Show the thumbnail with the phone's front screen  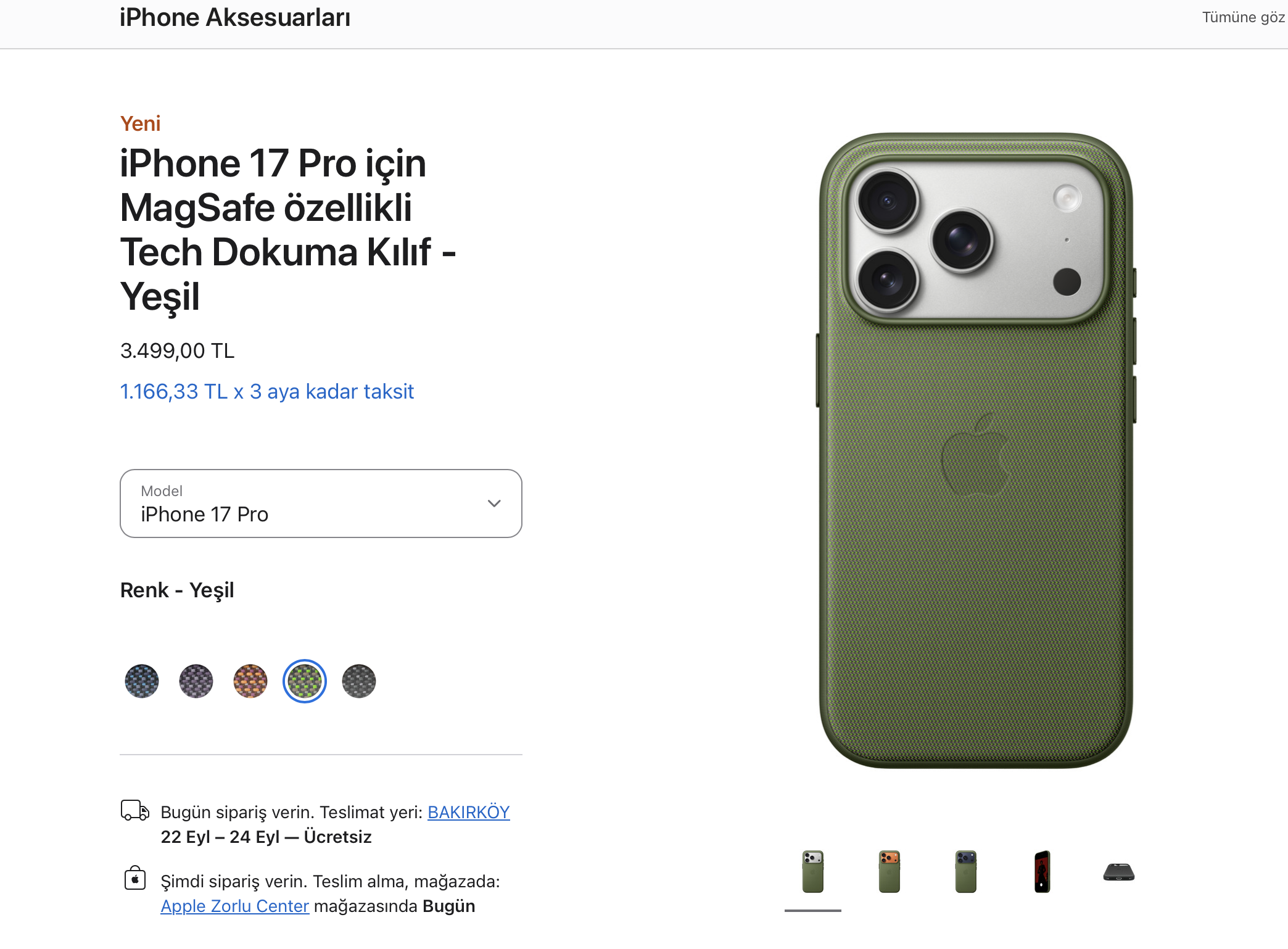1042,872
